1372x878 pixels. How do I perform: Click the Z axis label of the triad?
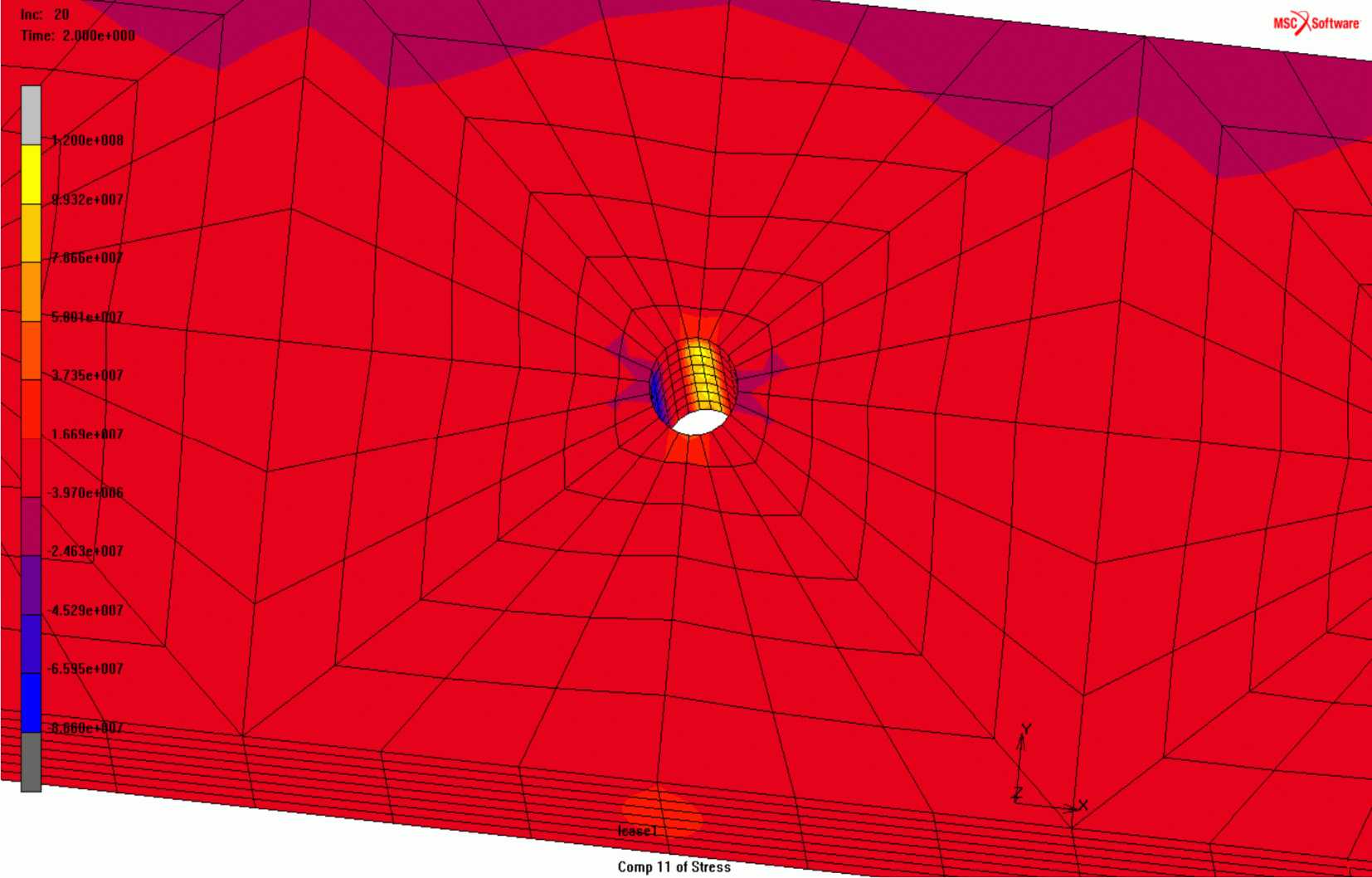[x=1017, y=794]
